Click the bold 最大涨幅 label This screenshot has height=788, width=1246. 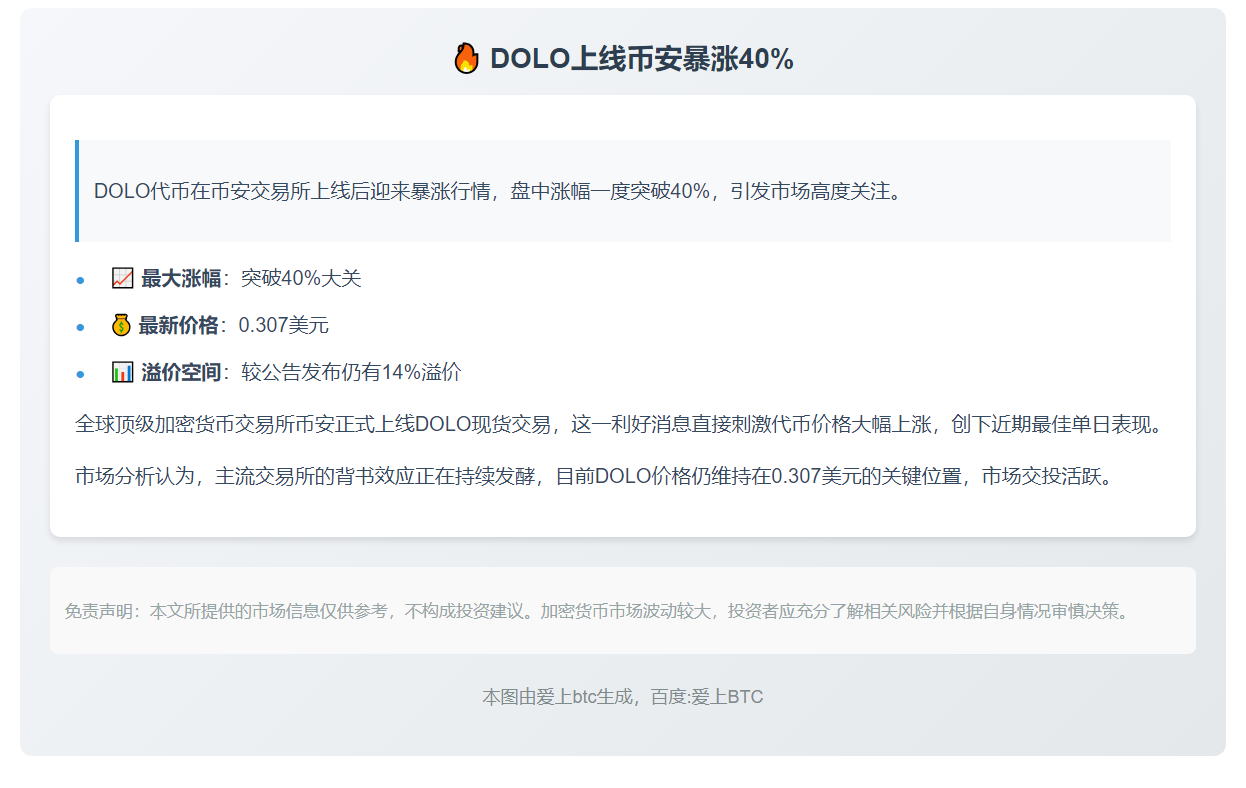pyautogui.click(x=181, y=278)
